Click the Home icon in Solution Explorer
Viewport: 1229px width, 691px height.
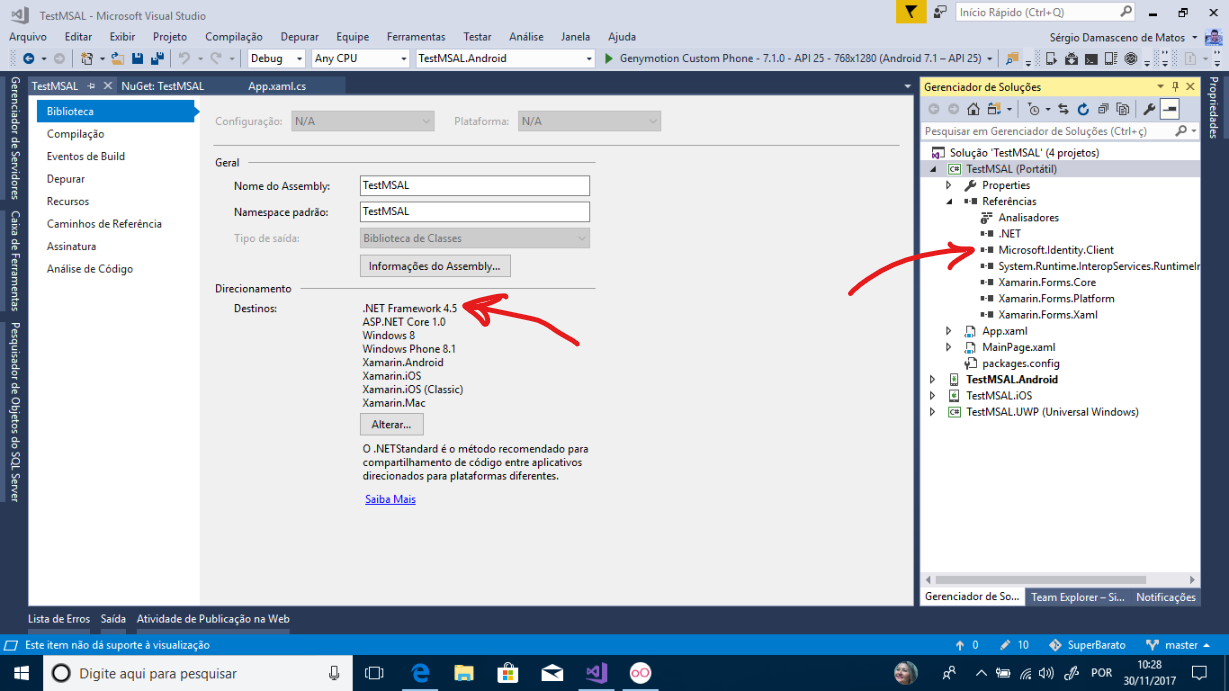tap(973, 107)
